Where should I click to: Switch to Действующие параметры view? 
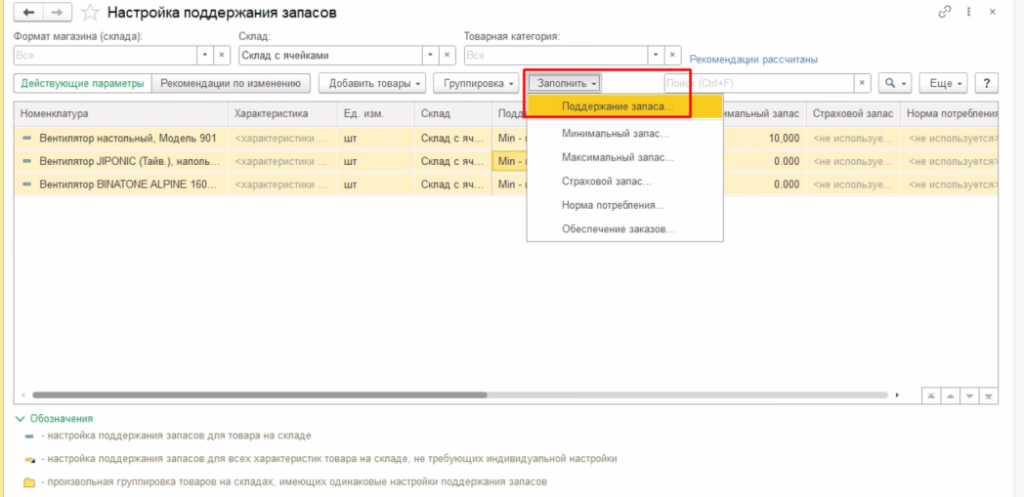[x=82, y=83]
